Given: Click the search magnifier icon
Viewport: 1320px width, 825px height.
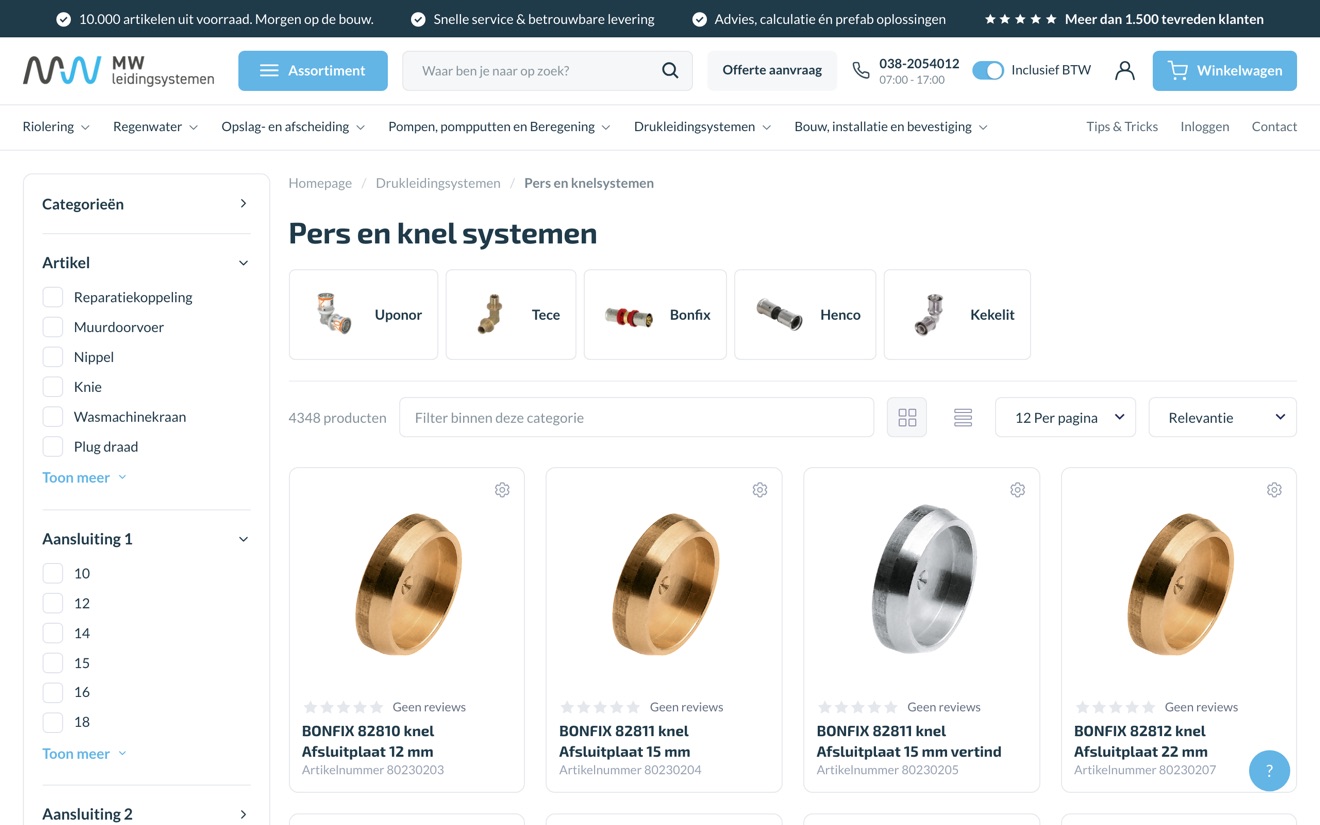Looking at the screenshot, I should click(670, 70).
